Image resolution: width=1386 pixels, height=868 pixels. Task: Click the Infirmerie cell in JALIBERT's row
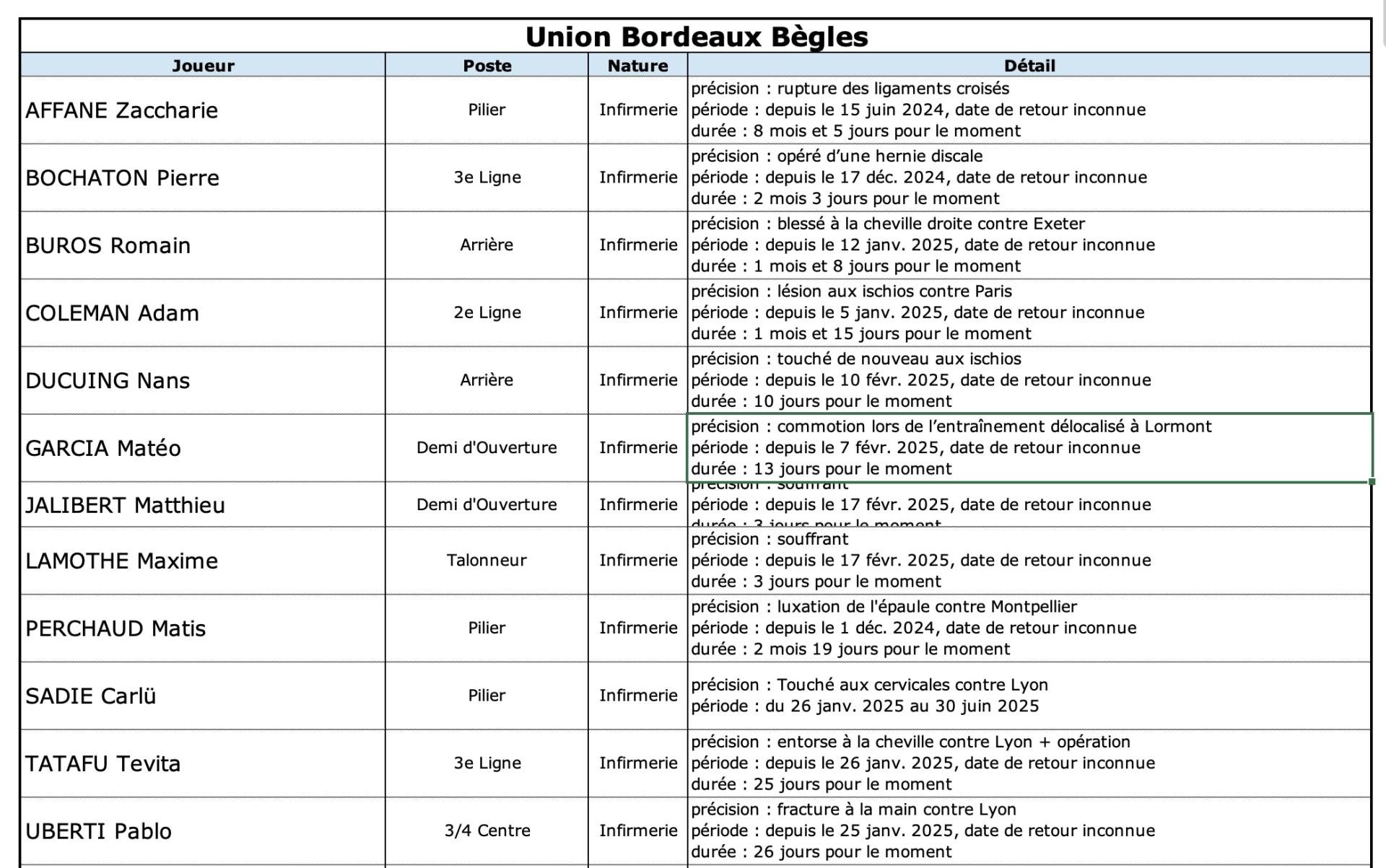(637, 504)
